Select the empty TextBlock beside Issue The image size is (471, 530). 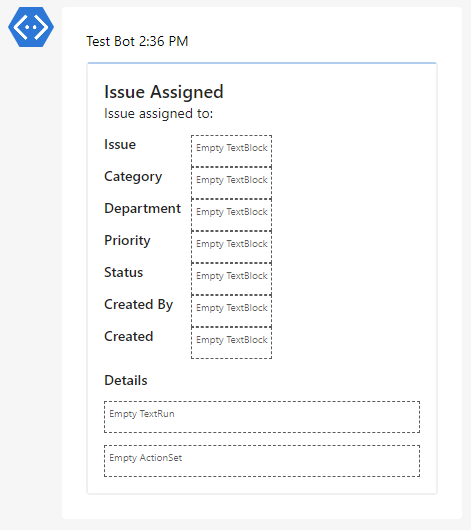(x=231, y=151)
